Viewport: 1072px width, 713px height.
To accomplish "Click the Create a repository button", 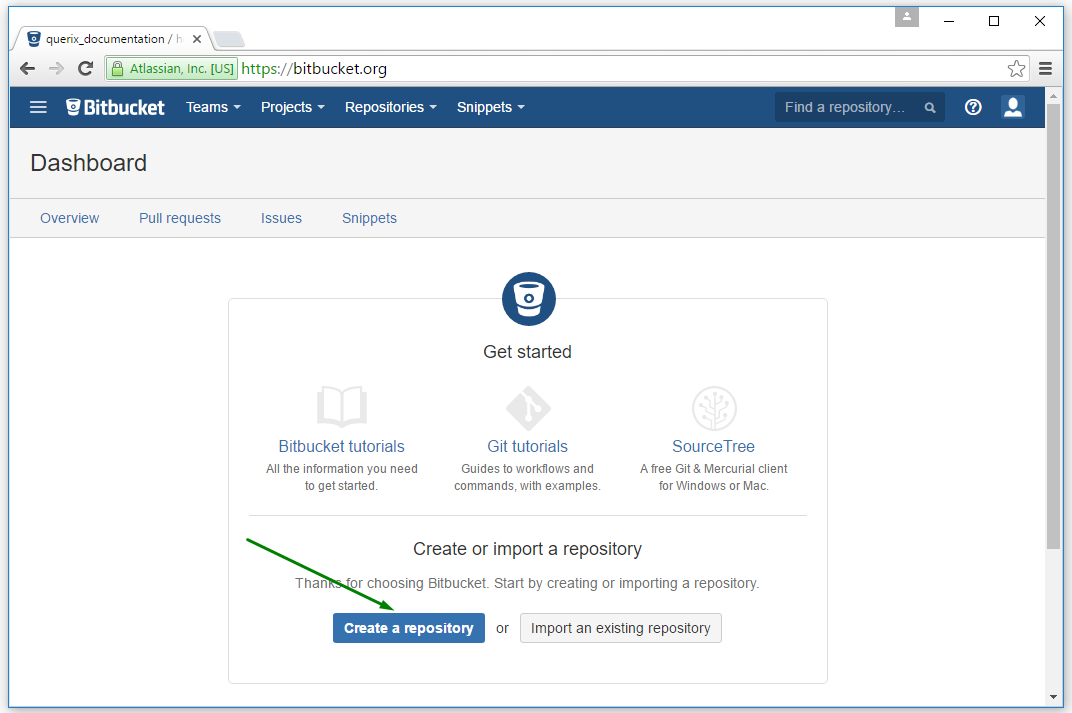I will click(x=408, y=628).
